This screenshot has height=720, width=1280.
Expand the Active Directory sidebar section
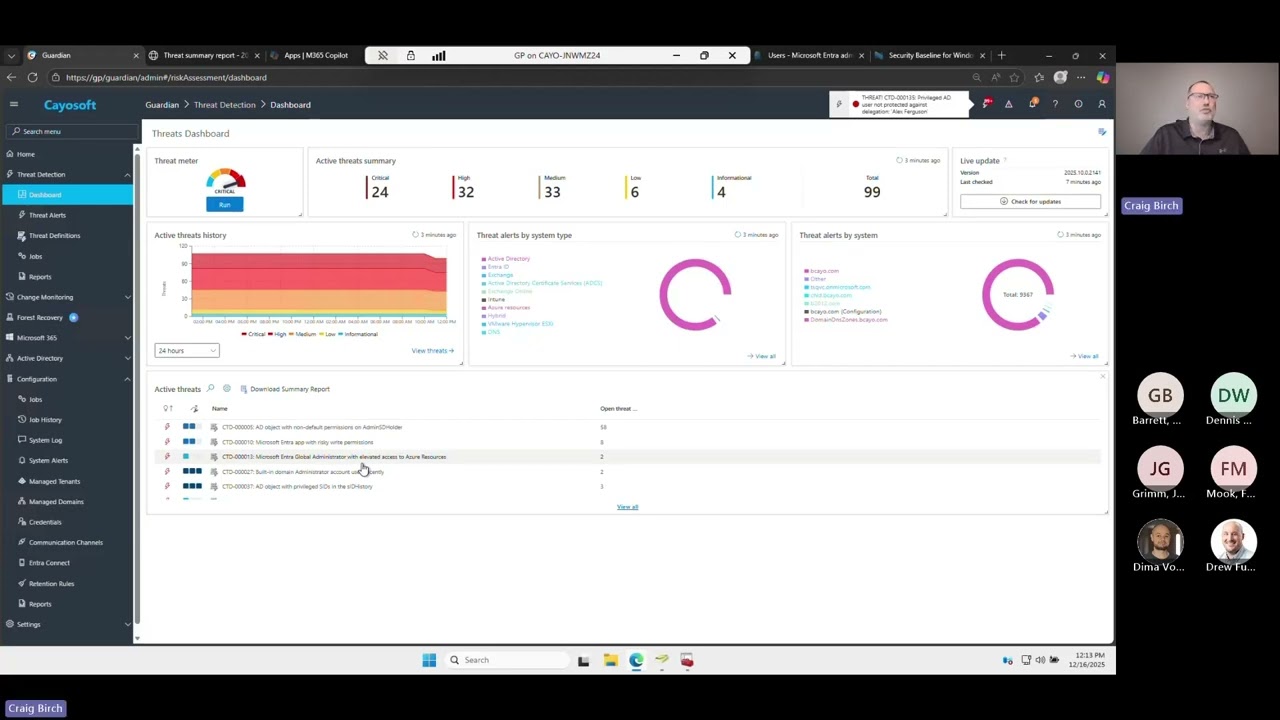[x=127, y=358]
